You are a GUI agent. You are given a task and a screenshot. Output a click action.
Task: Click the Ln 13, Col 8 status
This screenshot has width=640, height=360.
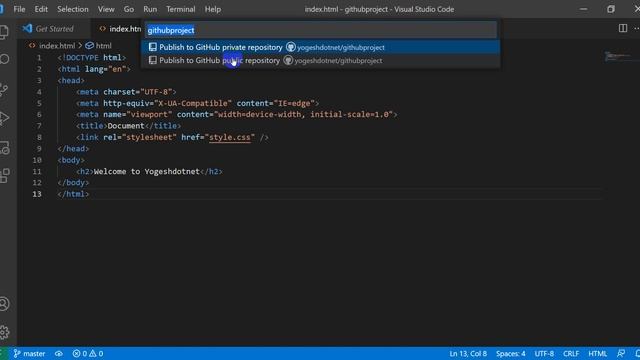(x=468, y=353)
